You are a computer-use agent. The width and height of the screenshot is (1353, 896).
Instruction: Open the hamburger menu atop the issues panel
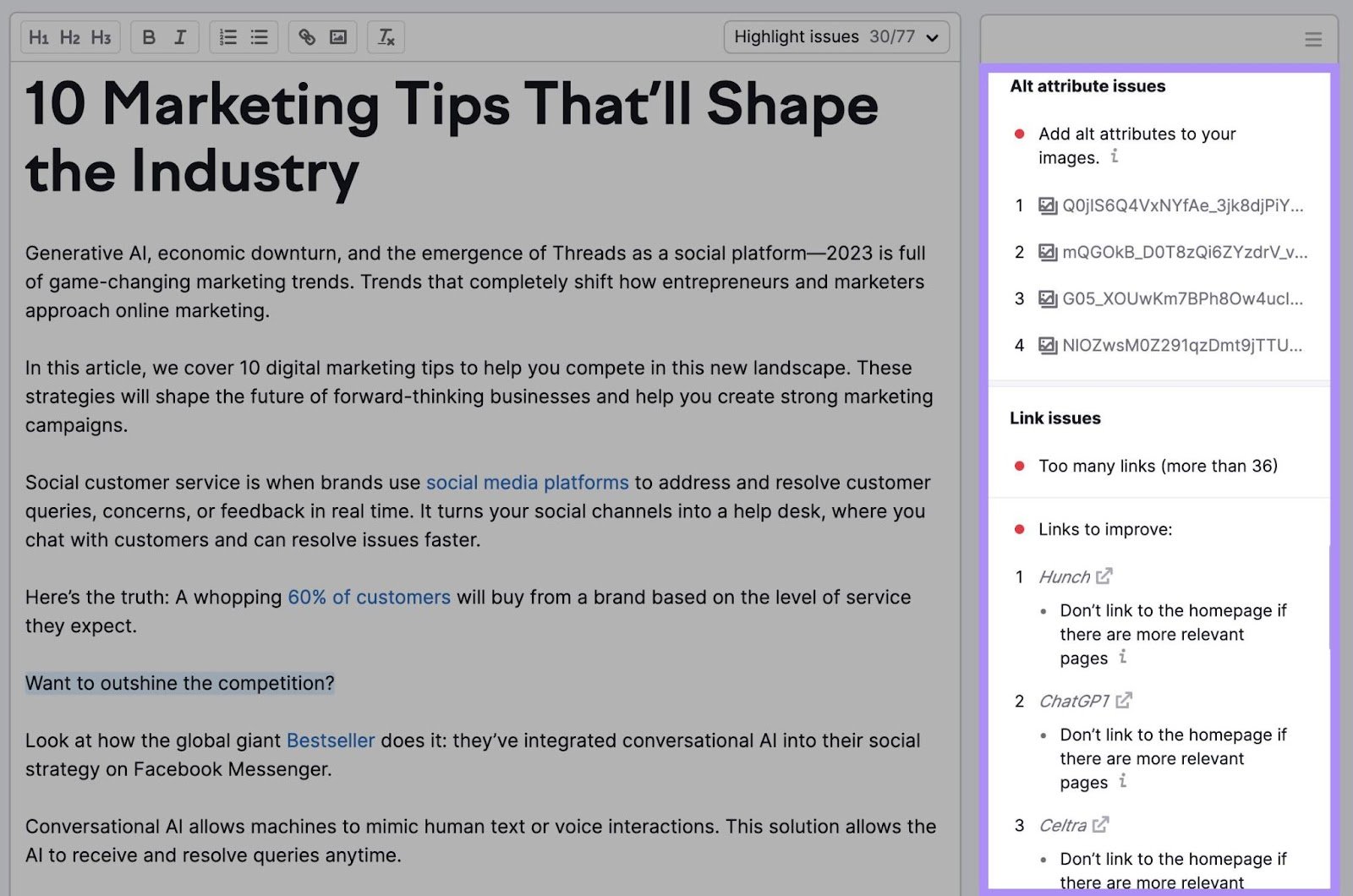1312,39
